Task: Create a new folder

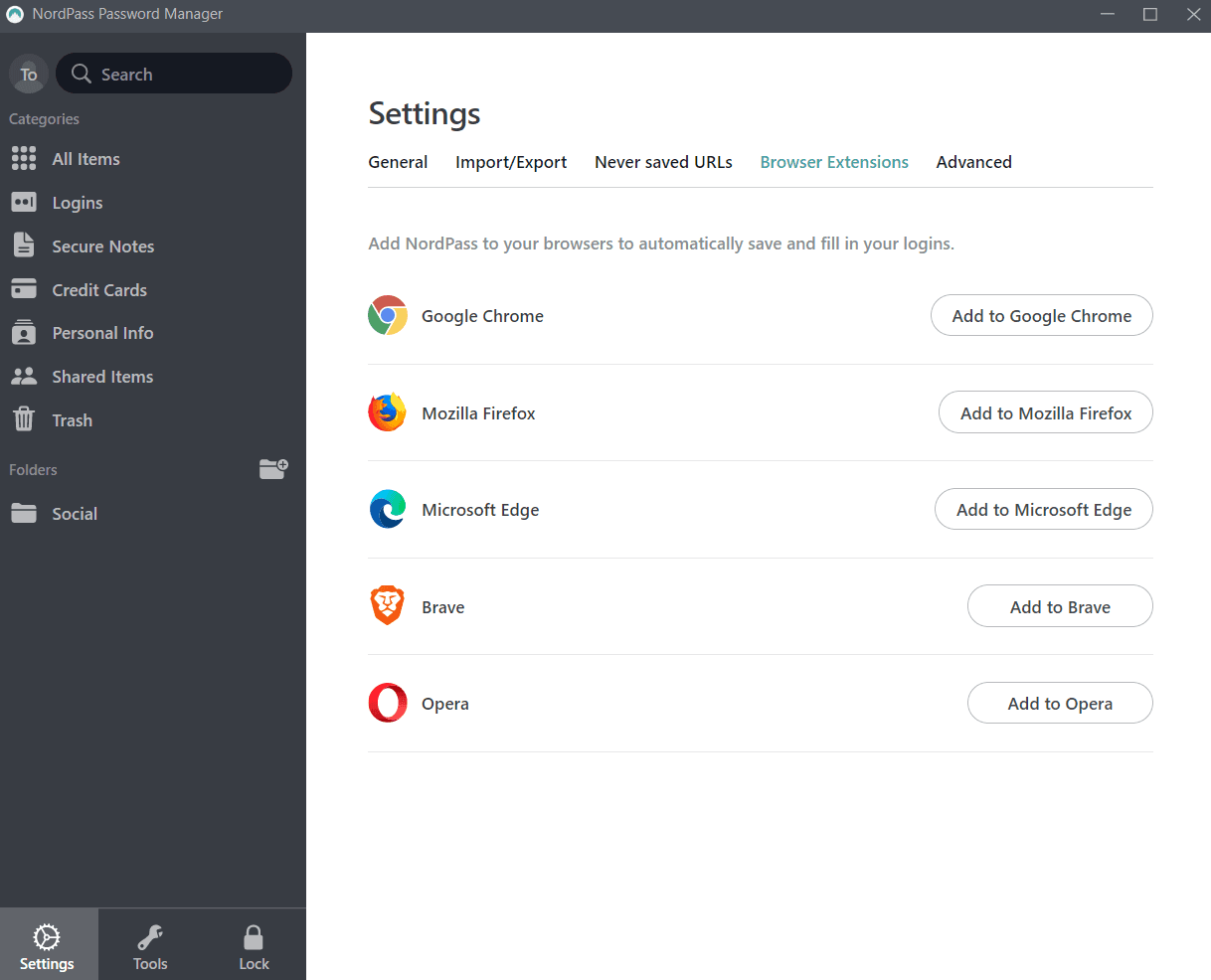Action: coord(273,468)
